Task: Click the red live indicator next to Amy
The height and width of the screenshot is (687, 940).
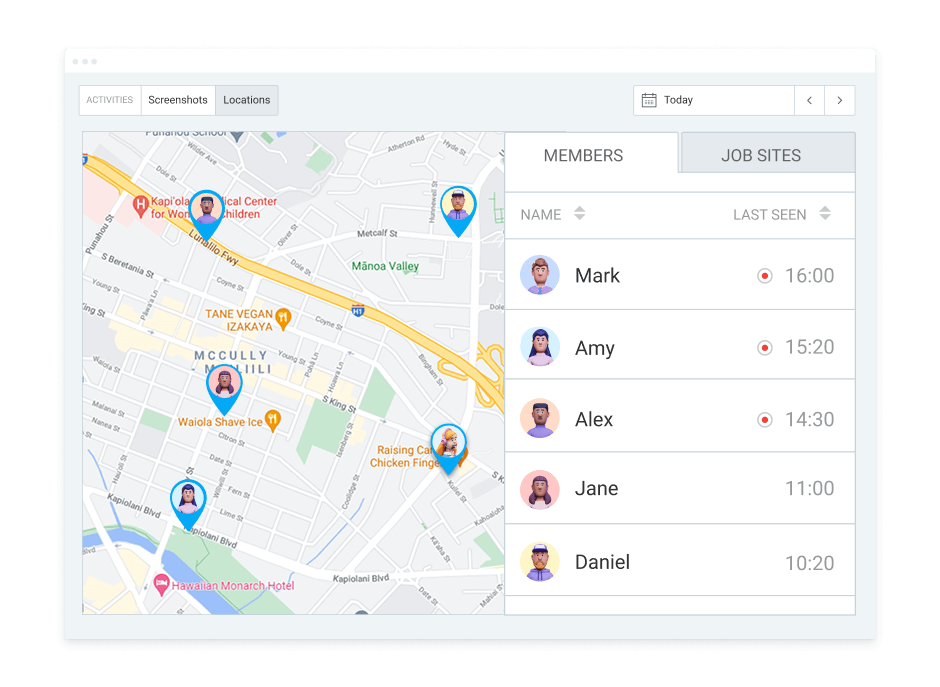Action: pos(764,348)
